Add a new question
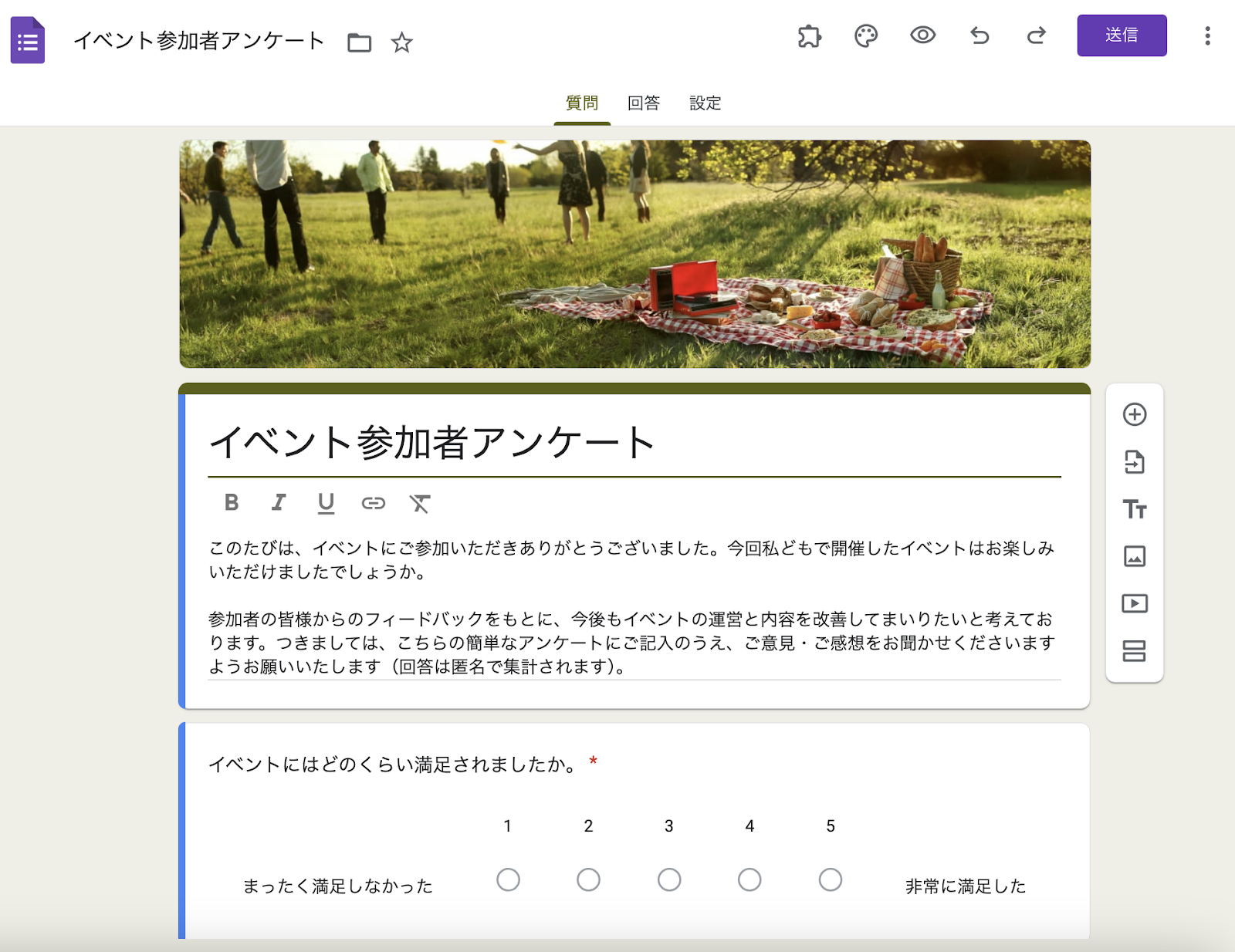The width and height of the screenshot is (1235, 952). (x=1134, y=416)
